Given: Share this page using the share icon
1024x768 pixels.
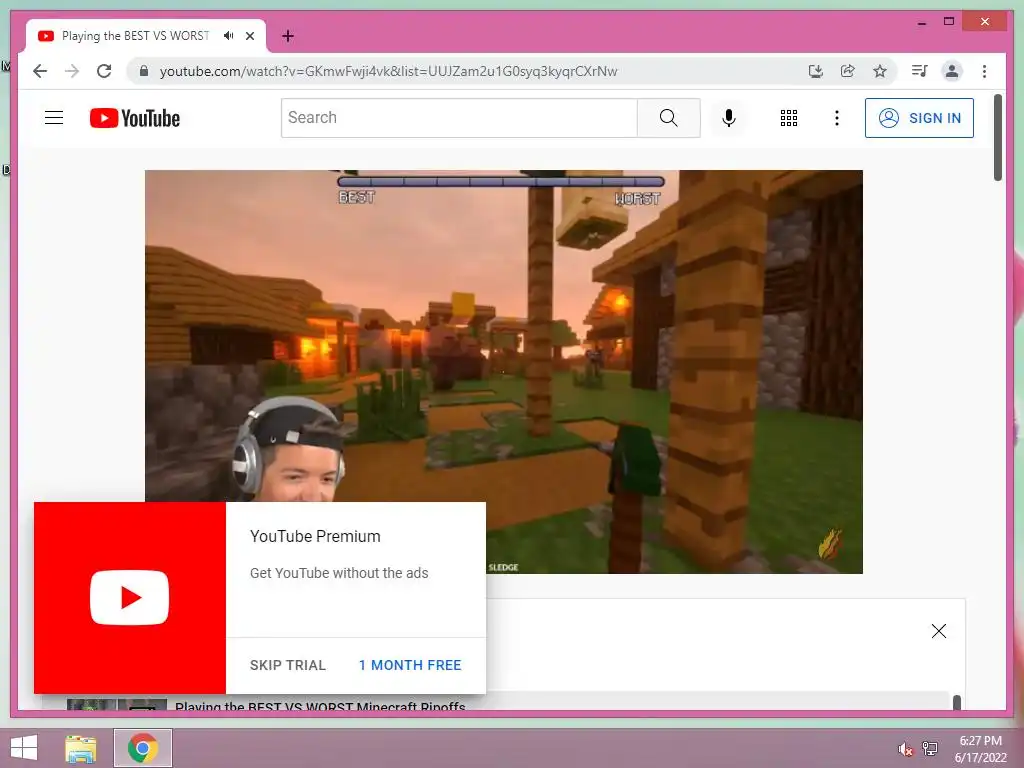Looking at the screenshot, I should [x=848, y=71].
